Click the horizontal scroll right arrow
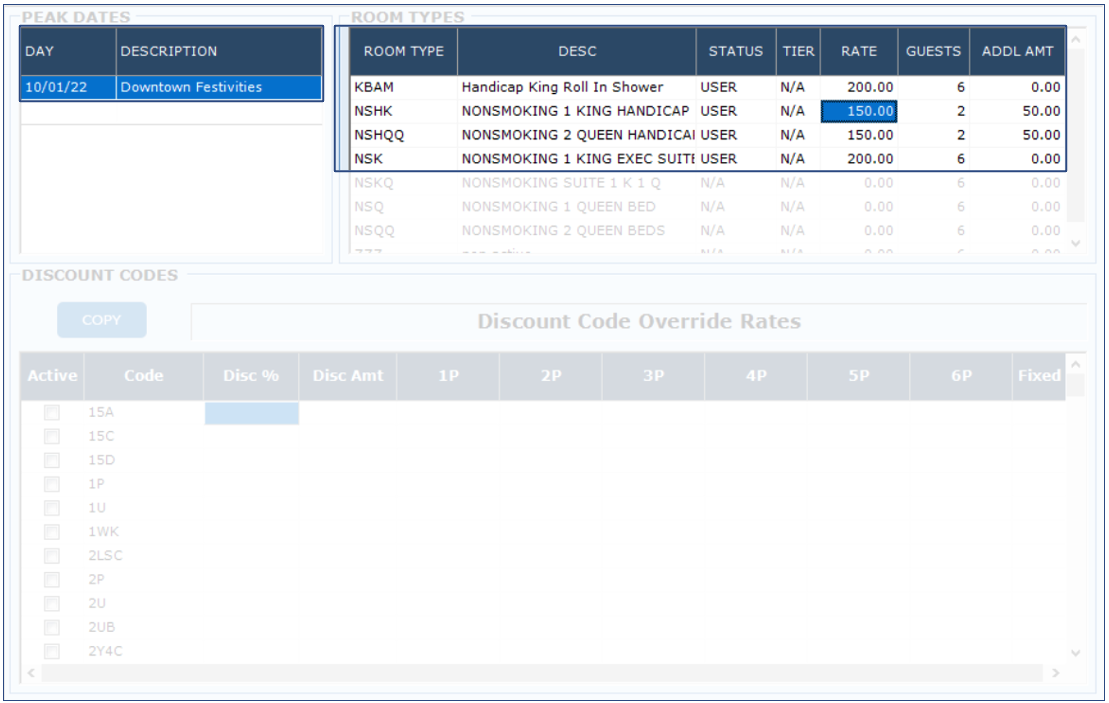This screenshot has height=703, width=1109. (1056, 674)
